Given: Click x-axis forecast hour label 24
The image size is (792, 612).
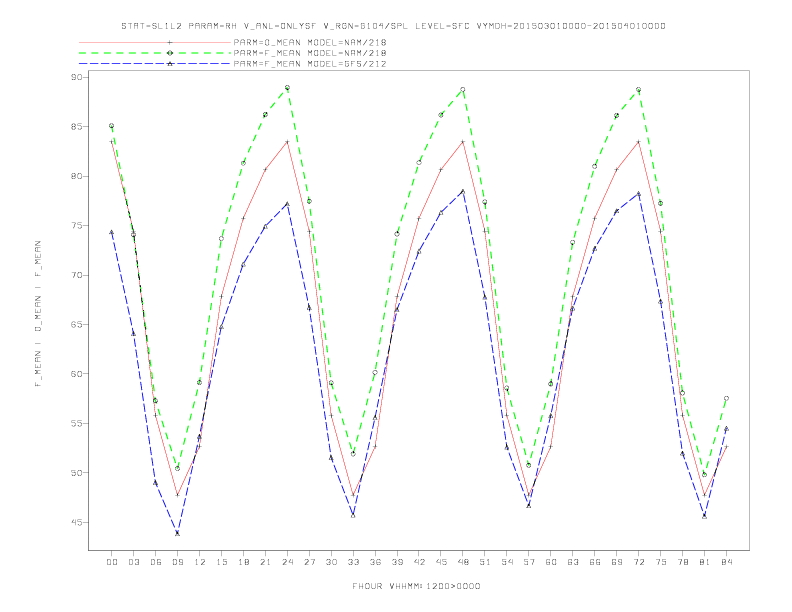Looking at the screenshot, I should coord(287,562).
